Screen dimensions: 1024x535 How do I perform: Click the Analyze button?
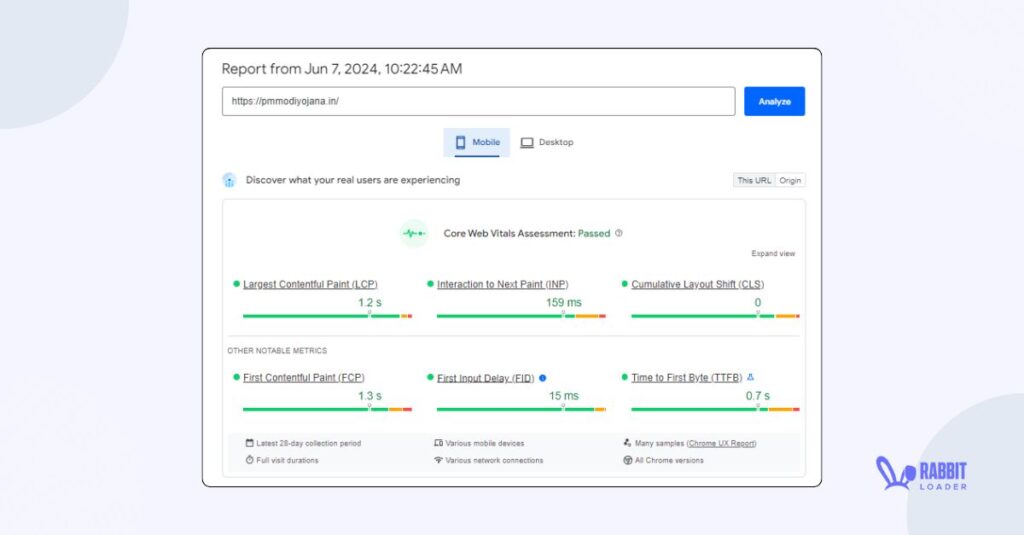point(774,101)
